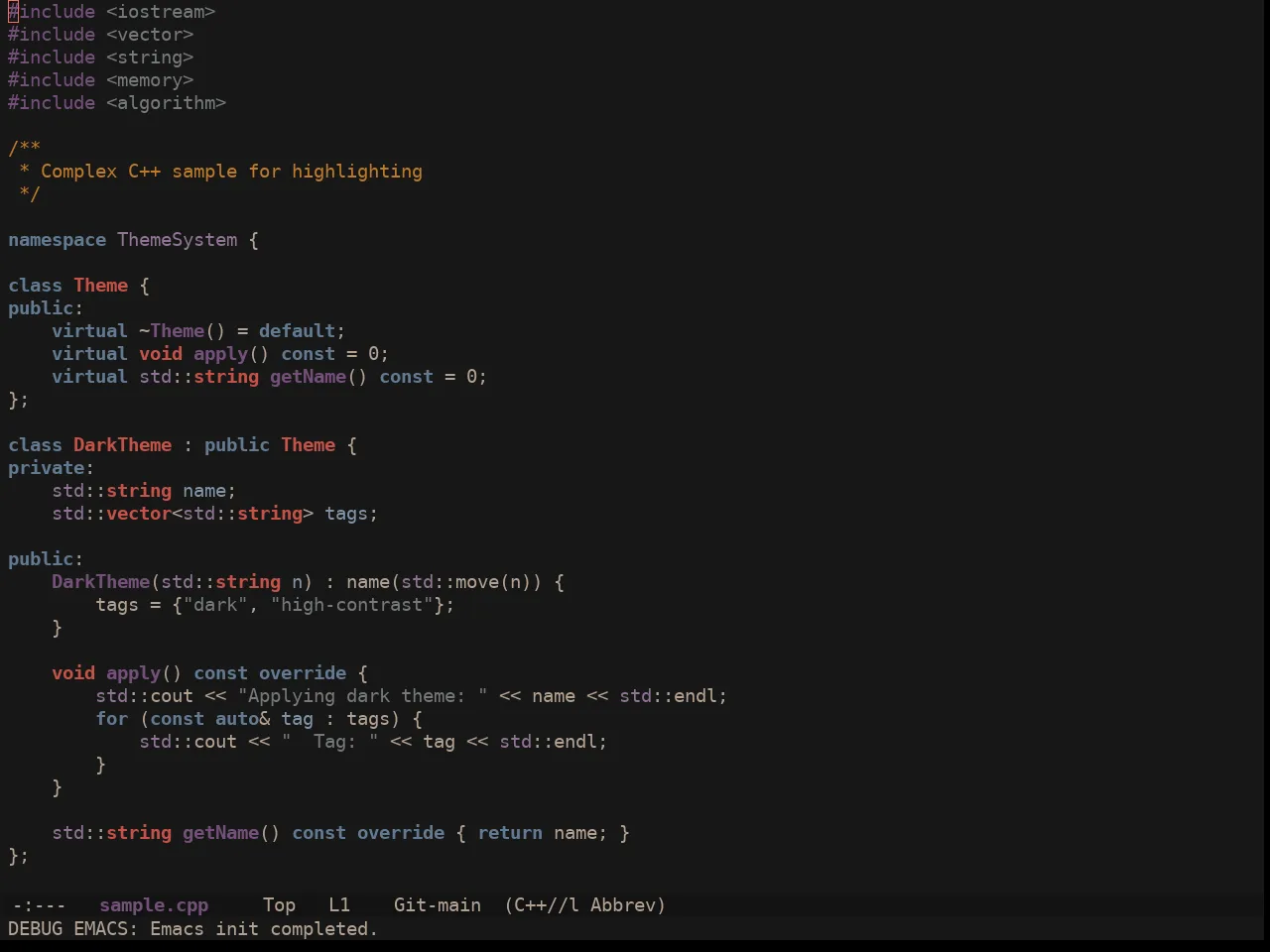Click the Top position indicator in mode line
The height and width of the screenshot is (952, 1270).
(279, 905)
